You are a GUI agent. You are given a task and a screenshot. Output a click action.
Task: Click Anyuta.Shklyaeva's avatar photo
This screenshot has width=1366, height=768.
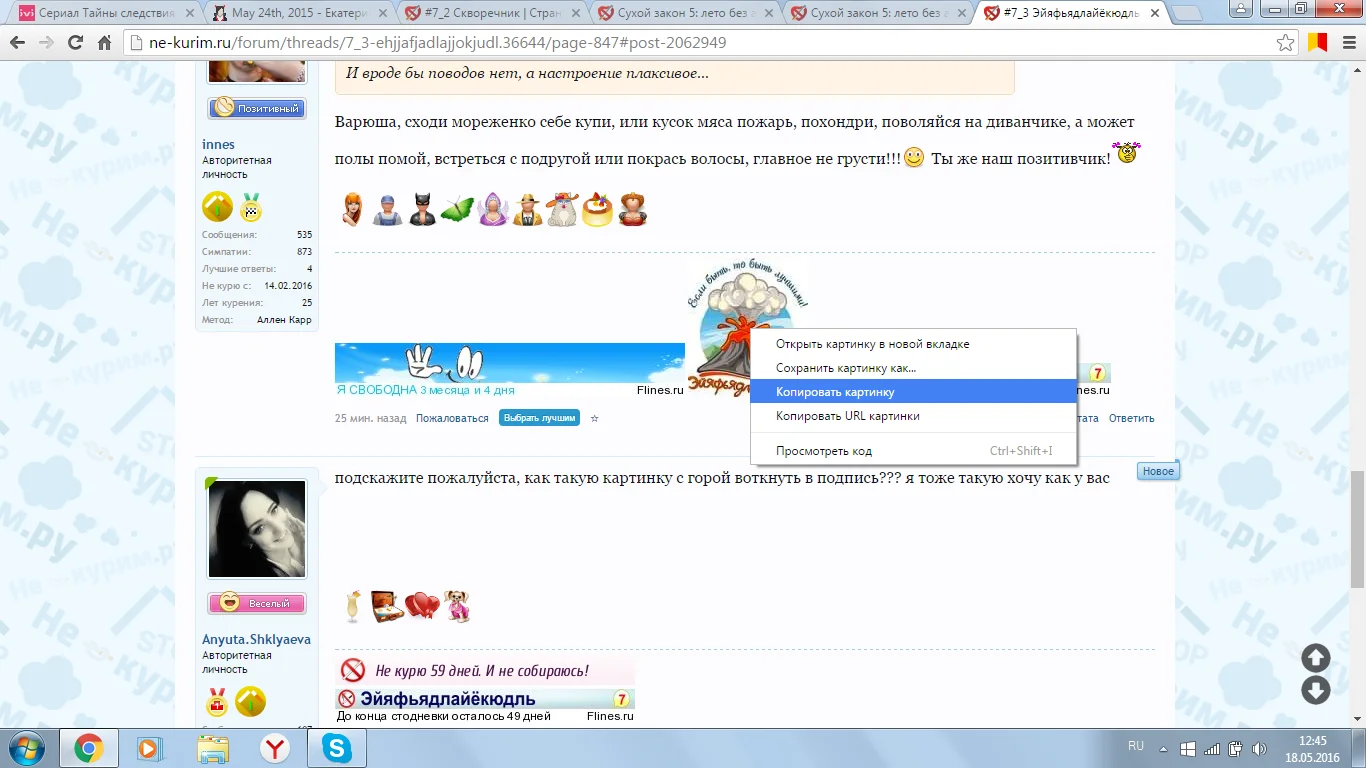click(256, 528)
